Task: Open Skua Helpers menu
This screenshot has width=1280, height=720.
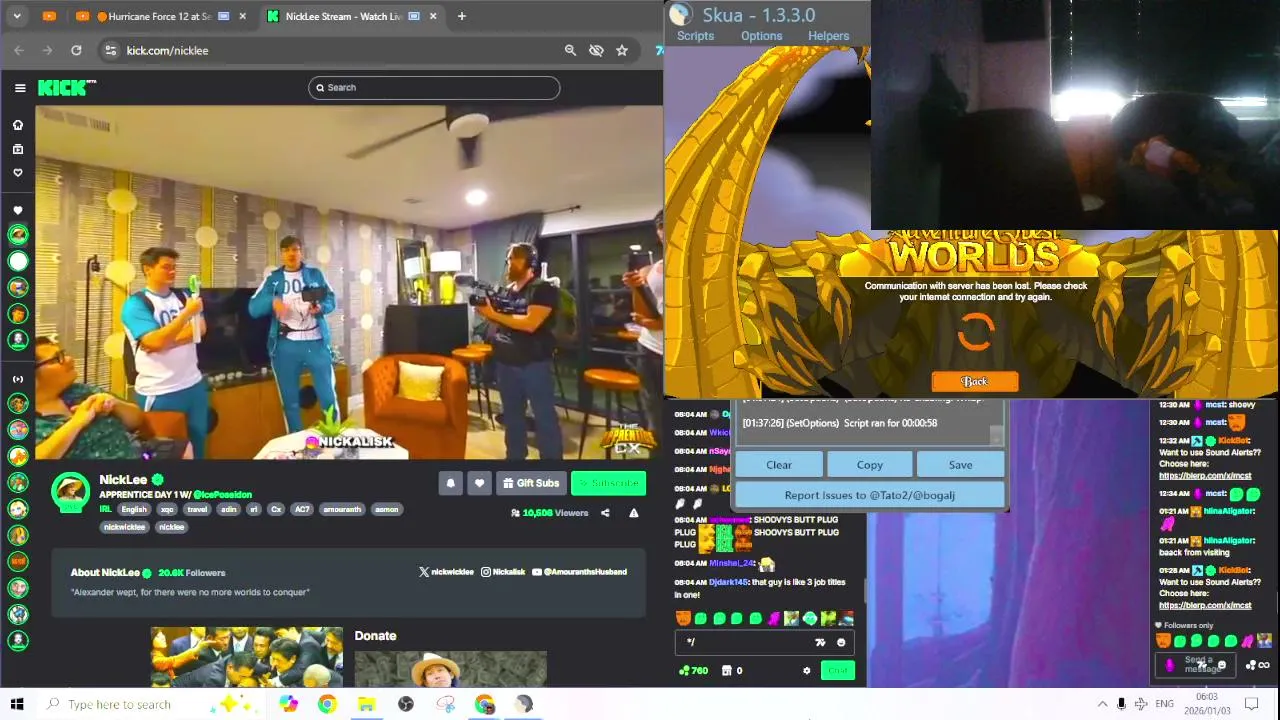Action: tap(828, 36)
